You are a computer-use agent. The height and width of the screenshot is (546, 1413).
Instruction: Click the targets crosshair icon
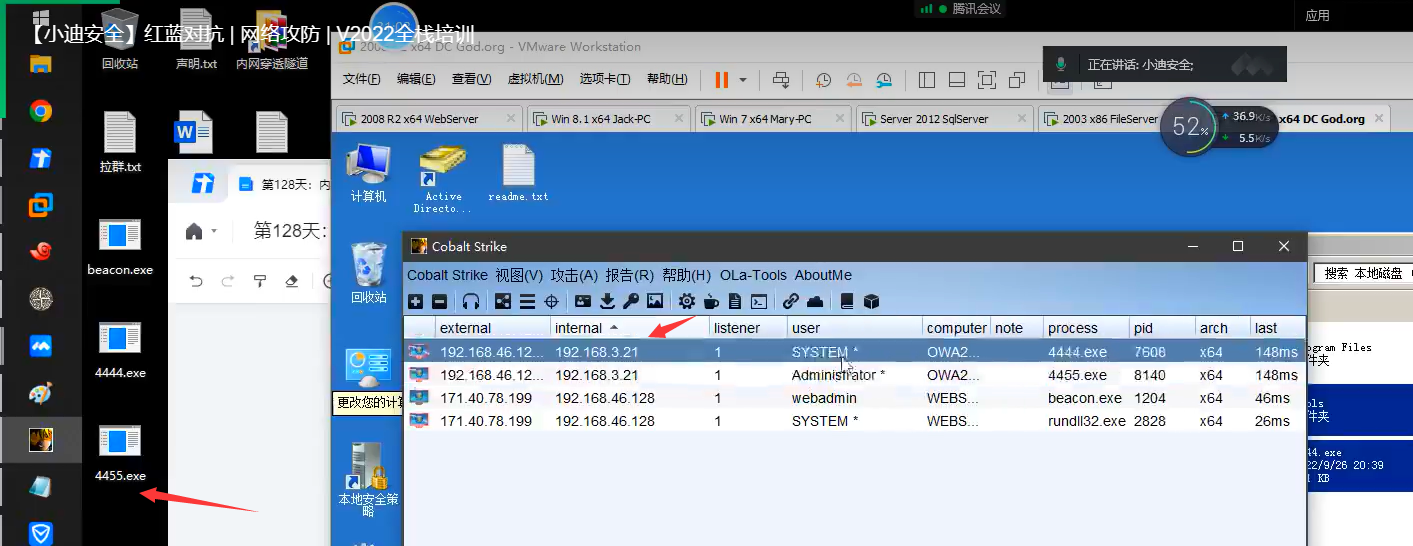[550, 301]
